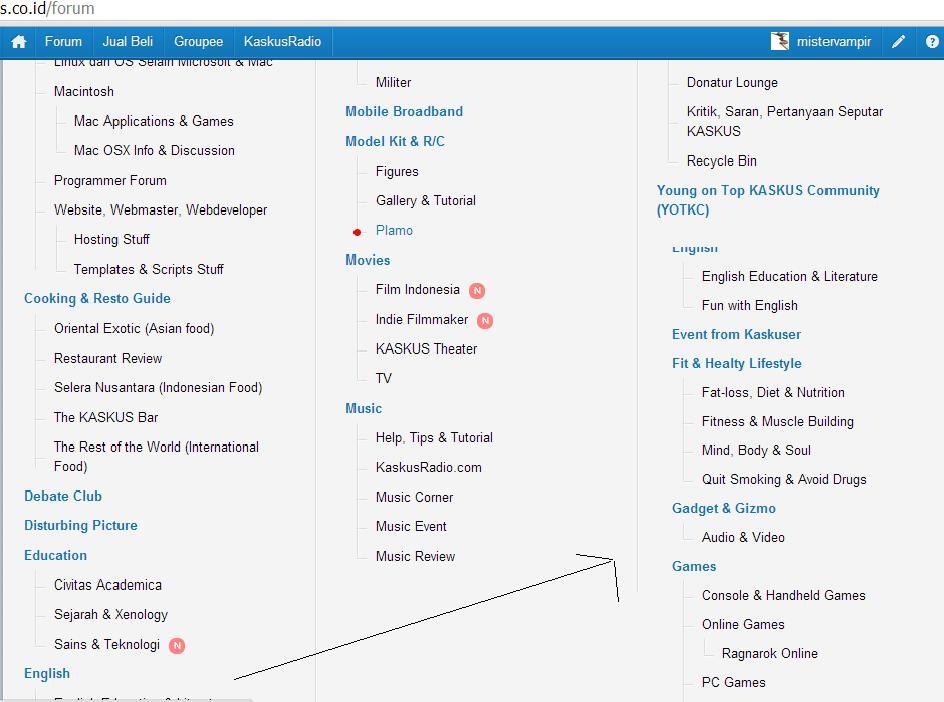Open the Groupee menu
The width and height of the screenshot is (944, 702).
click(x=199, y=42)
